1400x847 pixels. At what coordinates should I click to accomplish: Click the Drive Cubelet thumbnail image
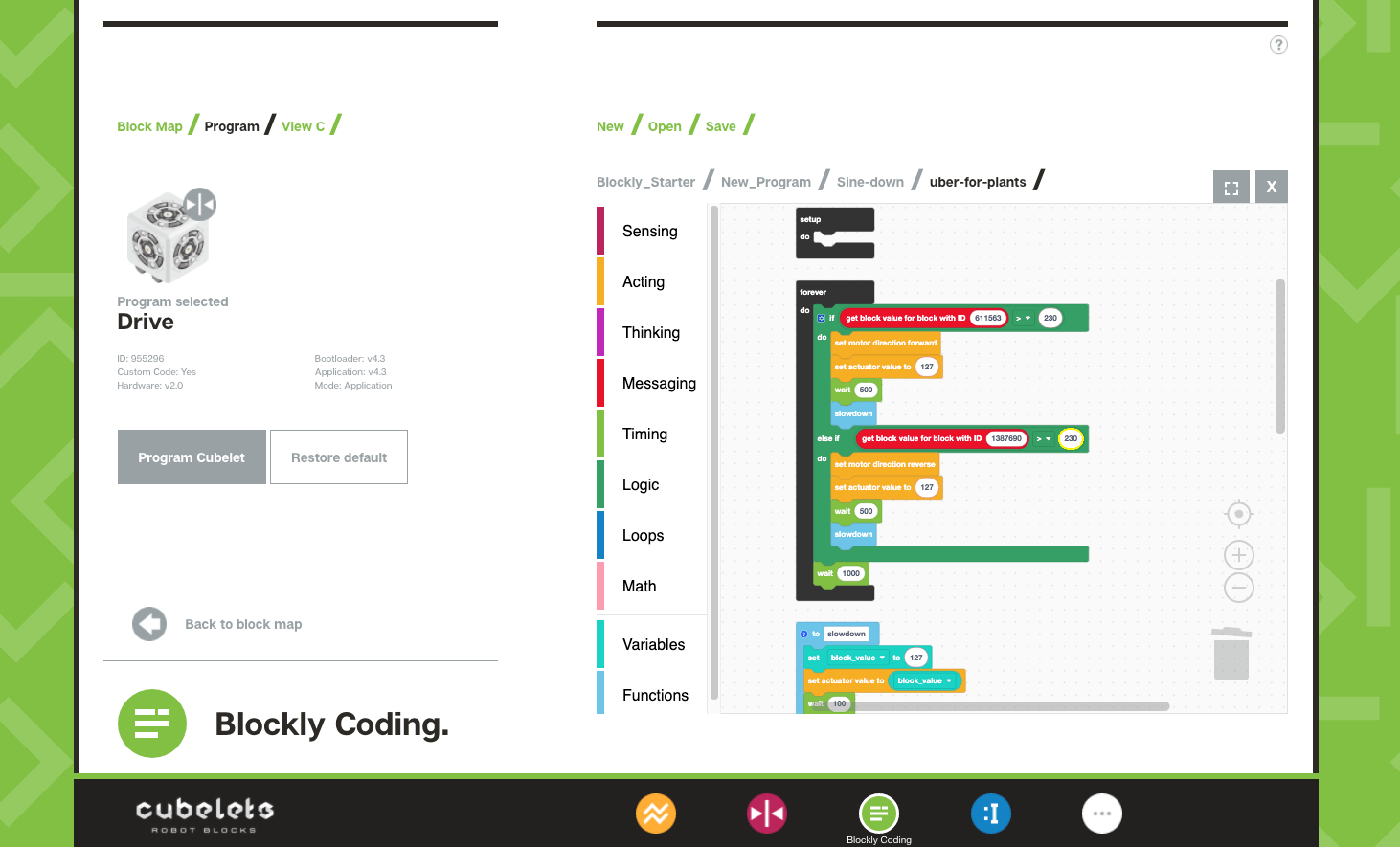[x=170, y=236]
